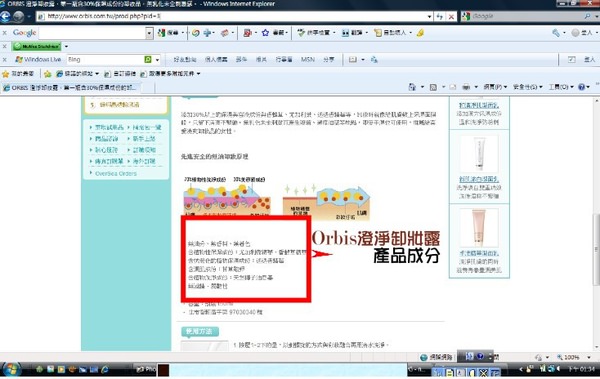The image size is (600, 379).
Task: Close the Windows Live toolbar
Action: 5,59
